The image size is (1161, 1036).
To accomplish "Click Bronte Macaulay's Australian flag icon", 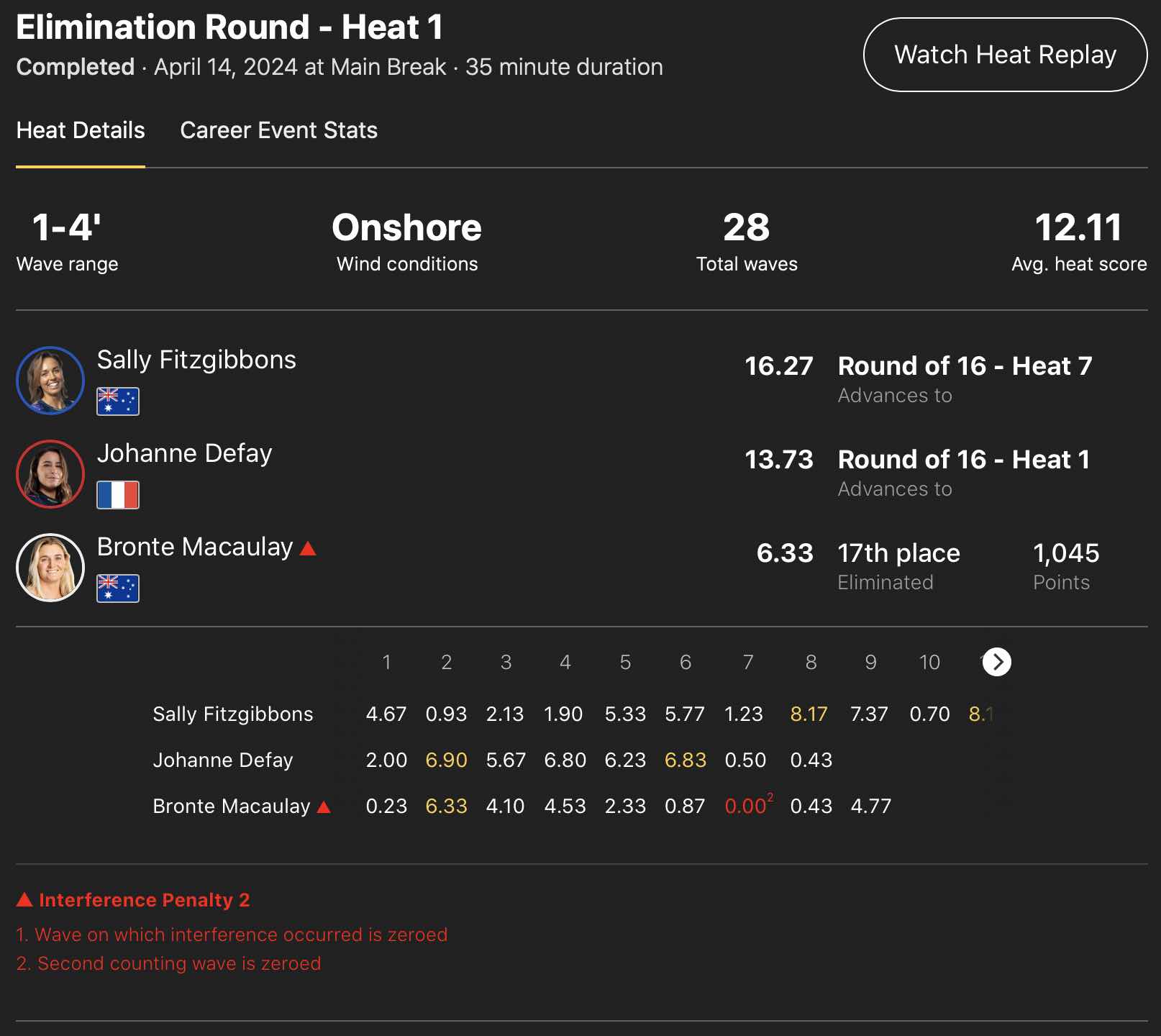I will [x=118, y=589].
